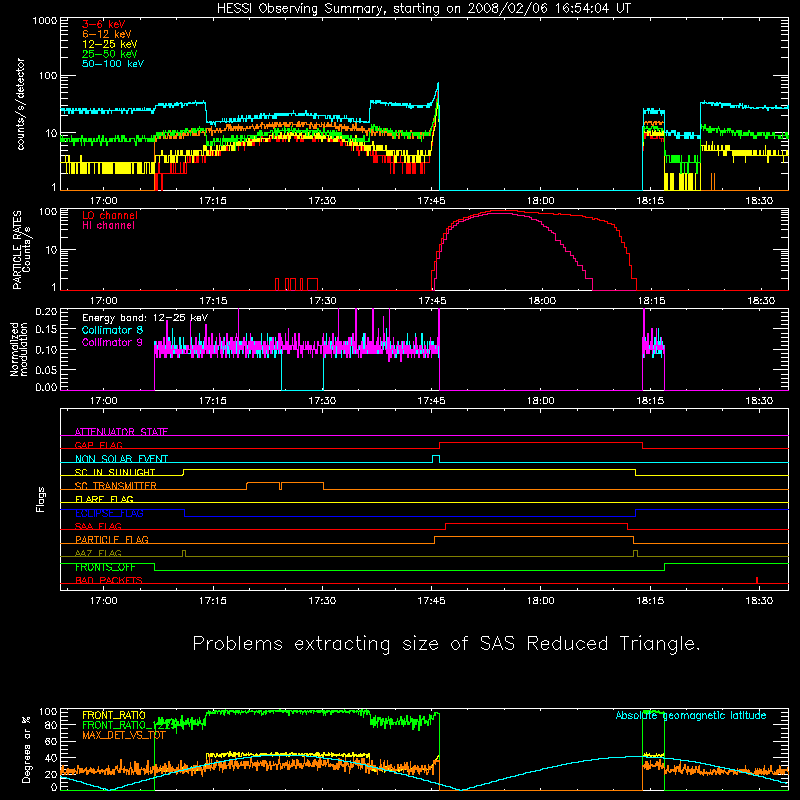Click the "Normalized modulation" axis label
Screen dimensions: 800x800
[x=19, y=349]
